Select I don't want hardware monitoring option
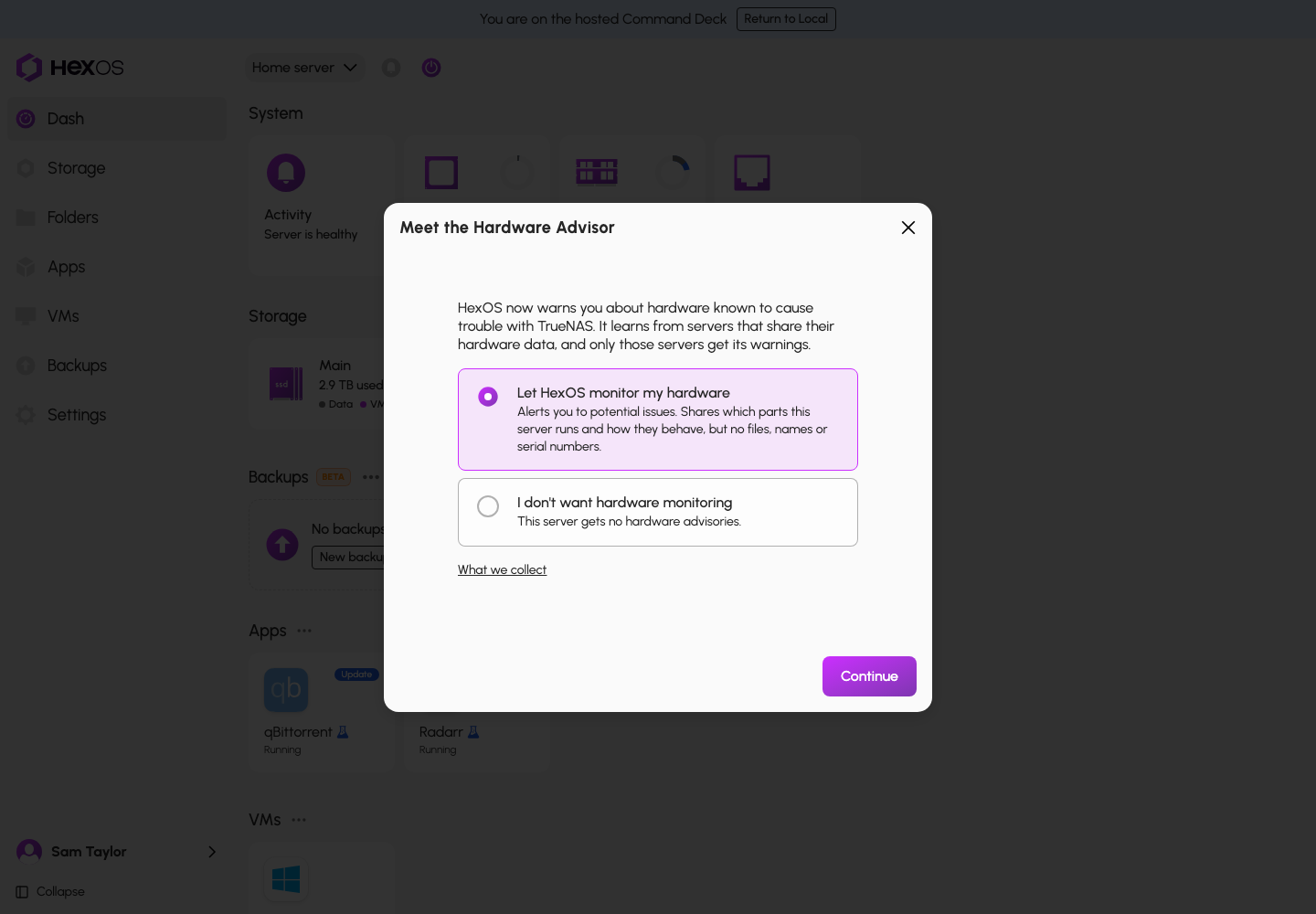 pyautogui.click(x=657, y=512)
